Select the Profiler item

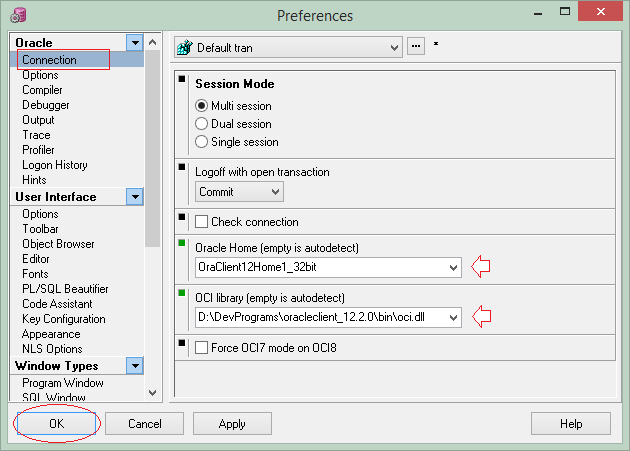[x=38, y=150]
